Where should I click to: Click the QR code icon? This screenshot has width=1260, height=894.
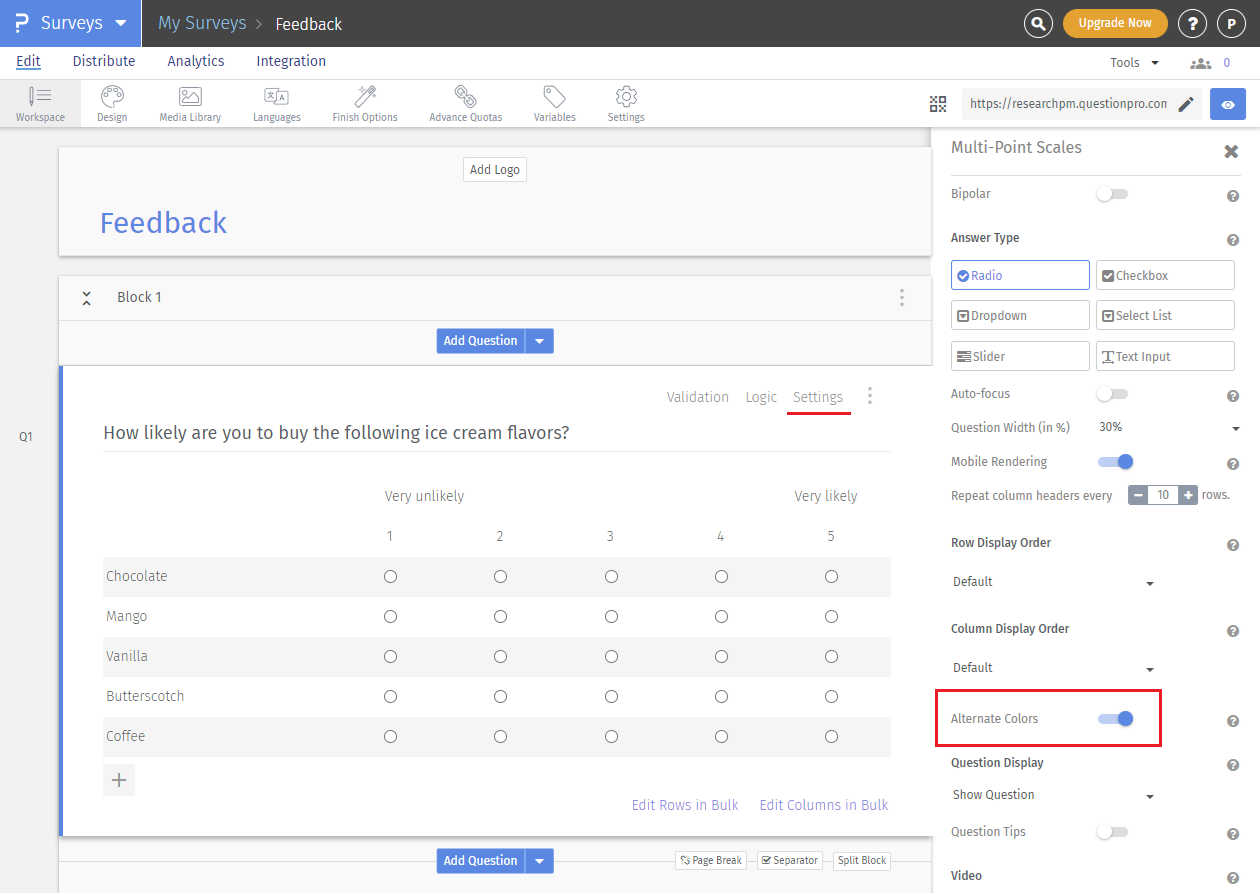point(937,104)
